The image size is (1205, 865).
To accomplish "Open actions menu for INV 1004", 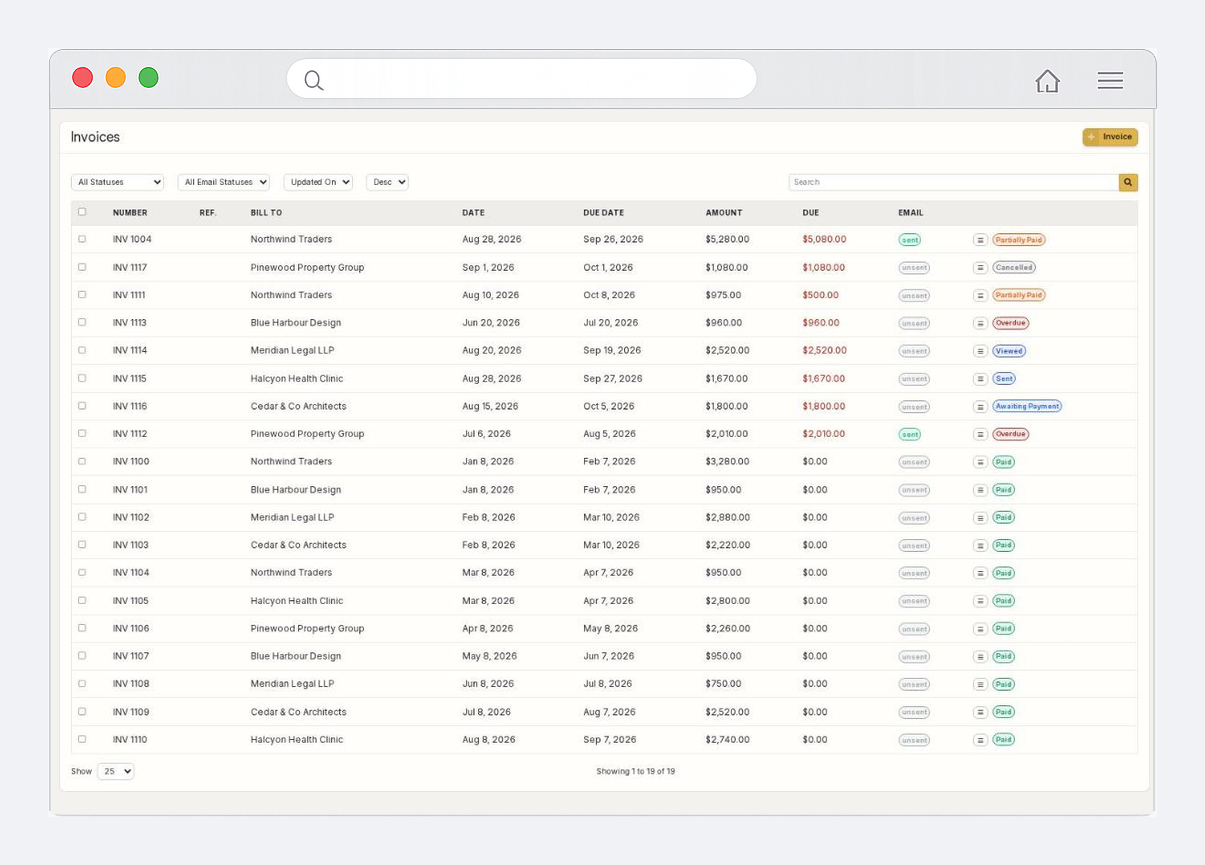I will point(980,240).
